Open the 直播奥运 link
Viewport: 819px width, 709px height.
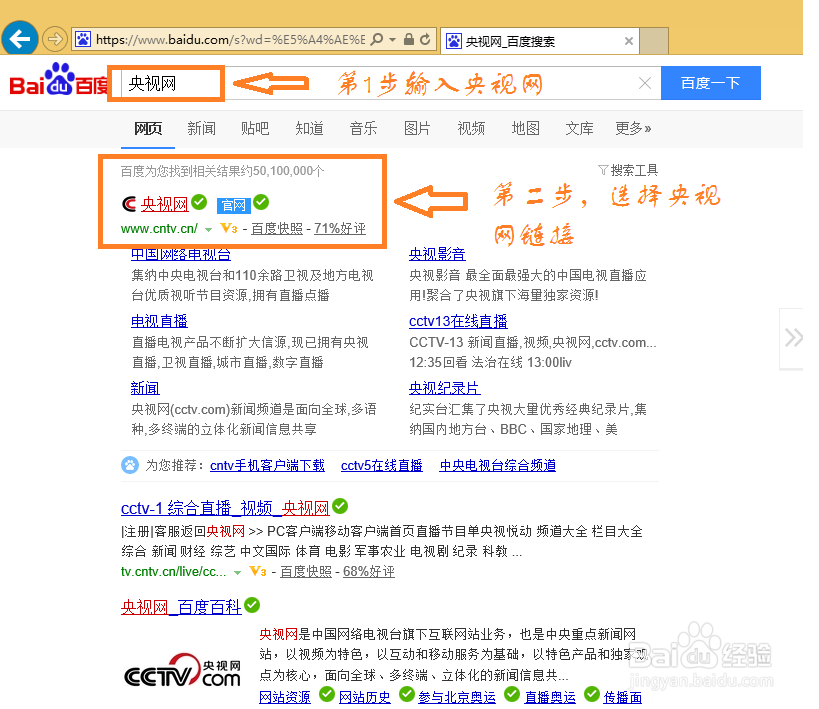coord(550,698)
